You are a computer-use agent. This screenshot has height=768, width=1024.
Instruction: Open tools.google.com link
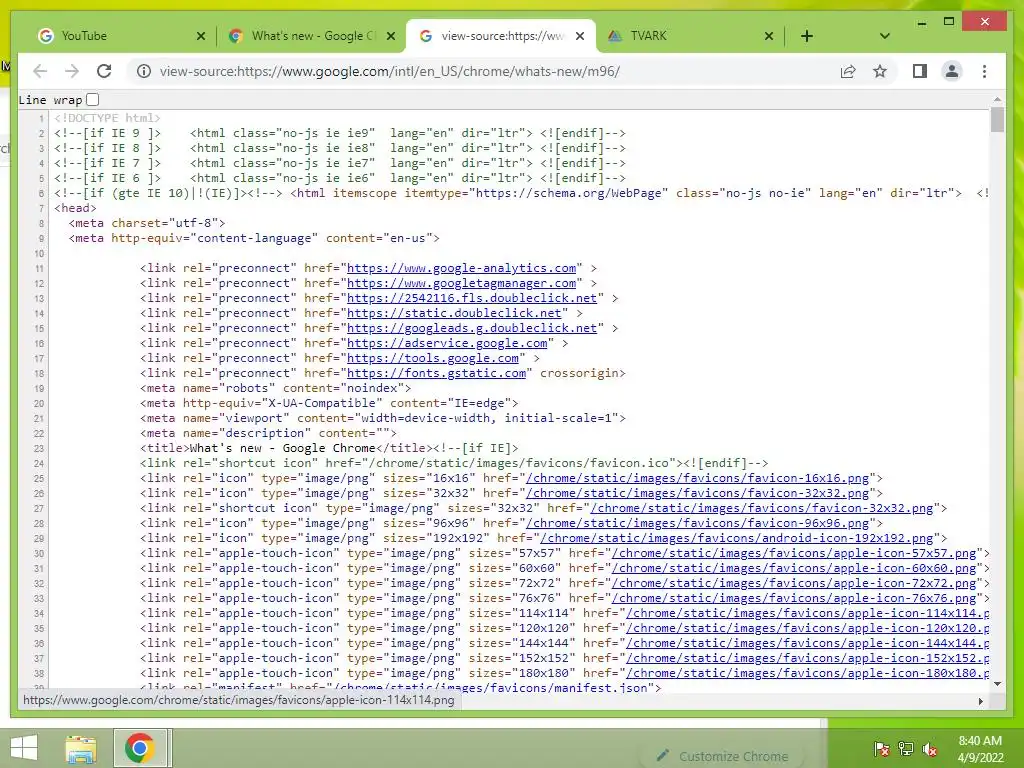click(432, 358)
